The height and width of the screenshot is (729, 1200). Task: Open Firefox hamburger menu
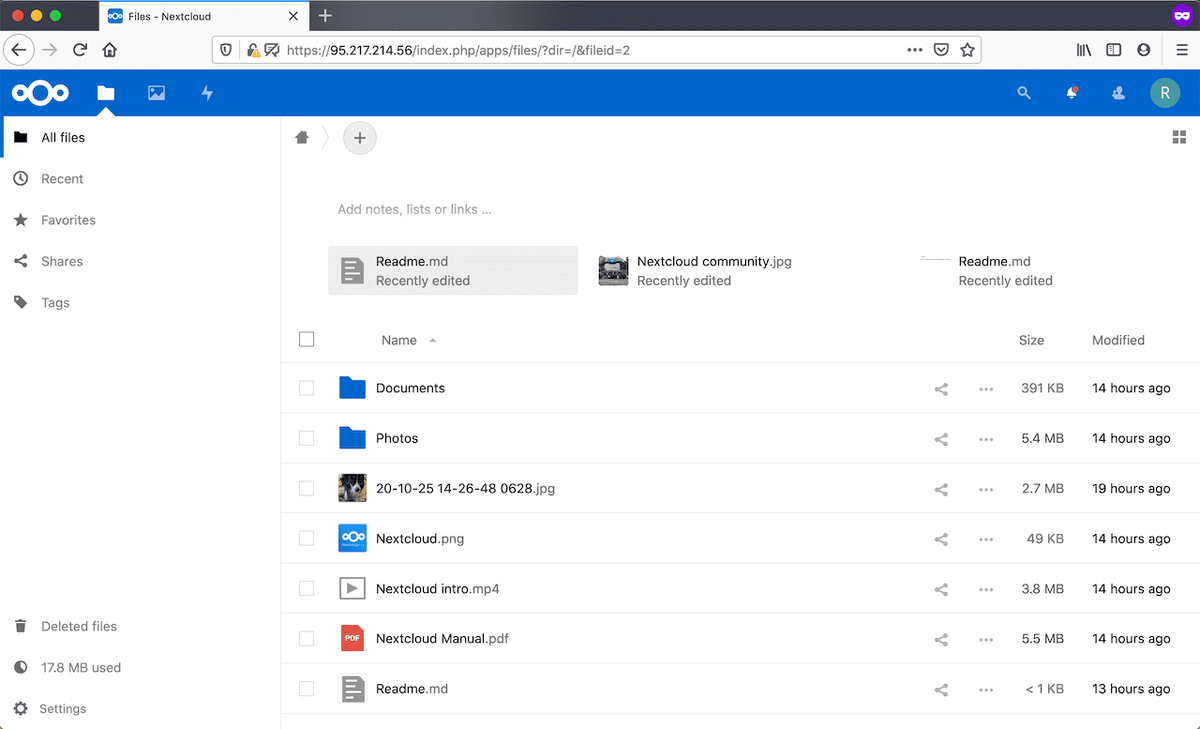coord(1181,49)
